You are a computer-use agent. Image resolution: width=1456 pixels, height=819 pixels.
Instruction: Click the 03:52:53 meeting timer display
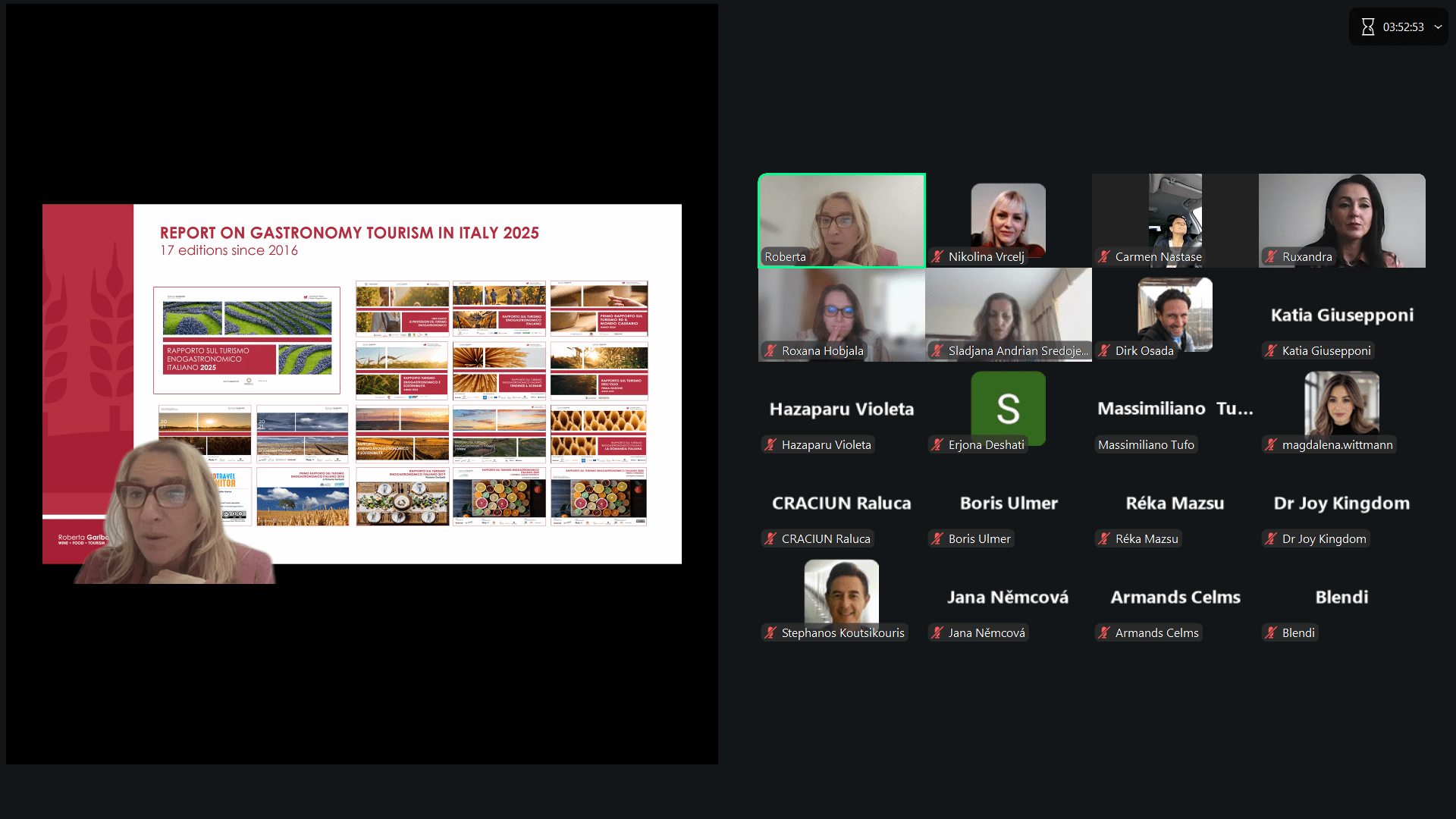(1403, 27)
